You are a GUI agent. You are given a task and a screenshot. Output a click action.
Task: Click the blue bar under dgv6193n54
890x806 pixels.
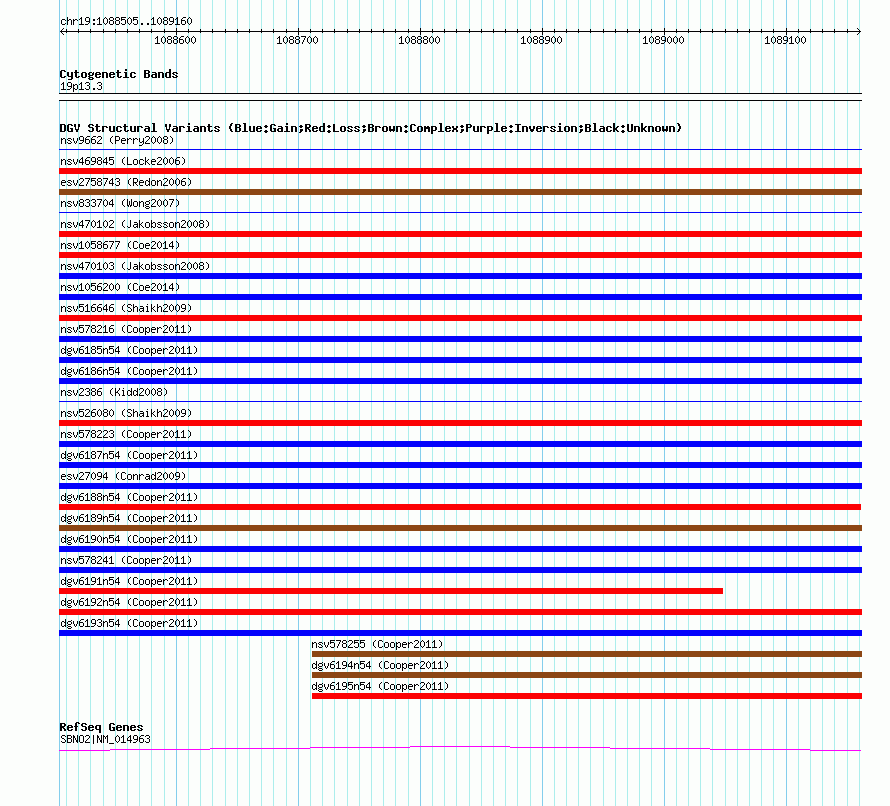pyautogui.click(x=460, y=633)
